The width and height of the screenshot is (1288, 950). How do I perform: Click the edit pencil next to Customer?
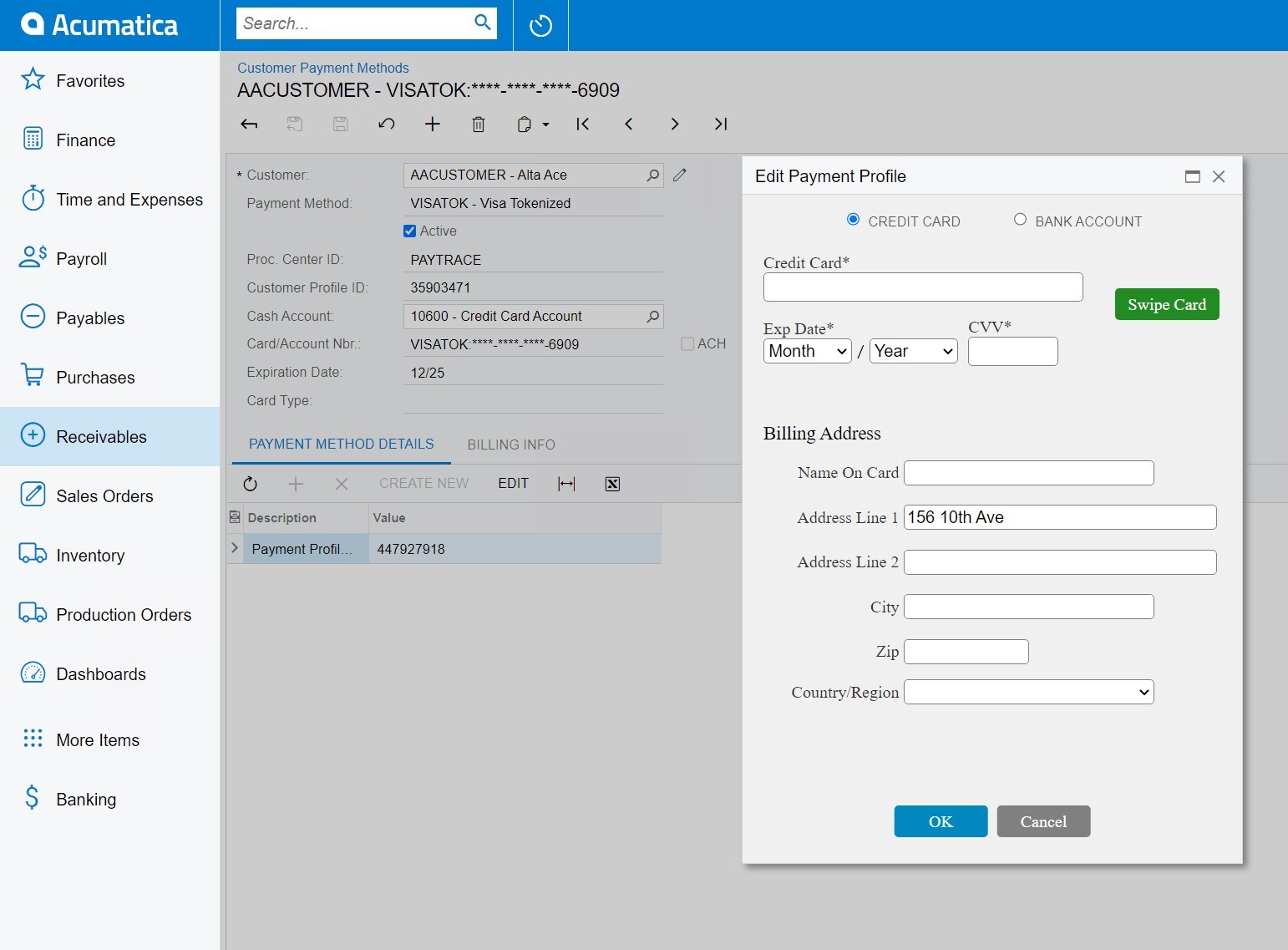[680, 175]
